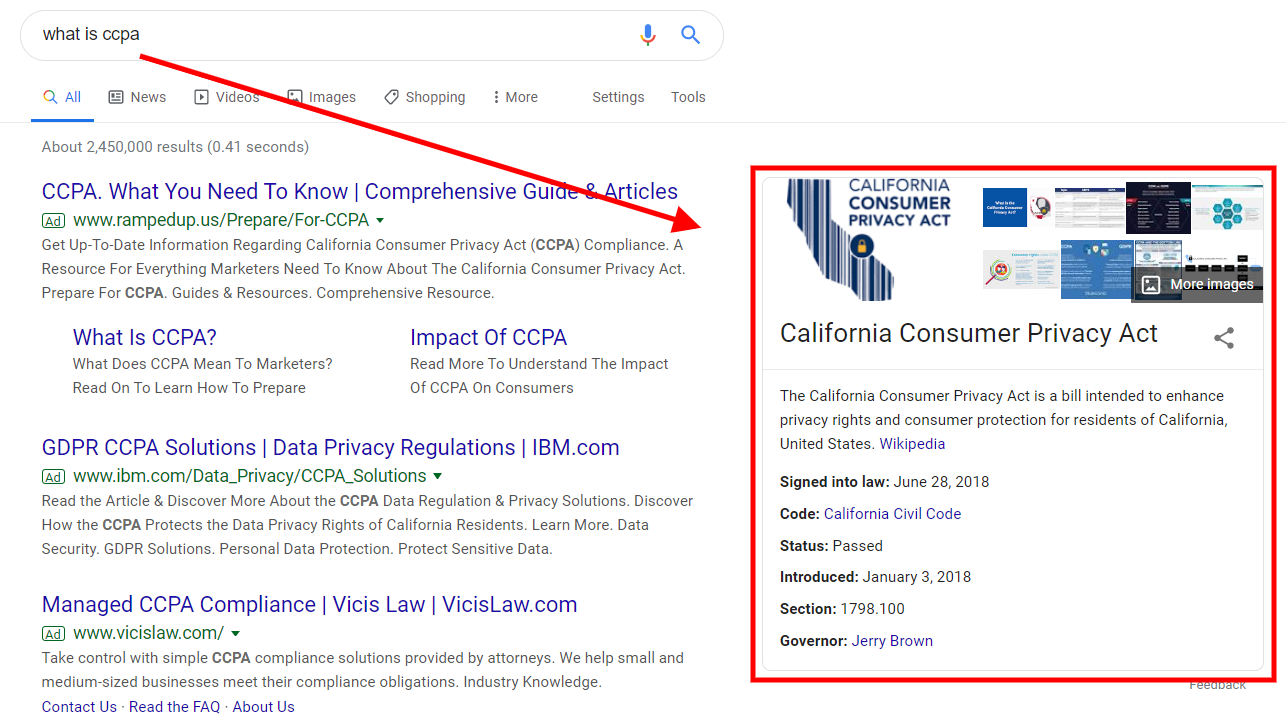
Task: Expand the ibm.com ad URL dropdown arrow
Action: click(x=438, y=476)
